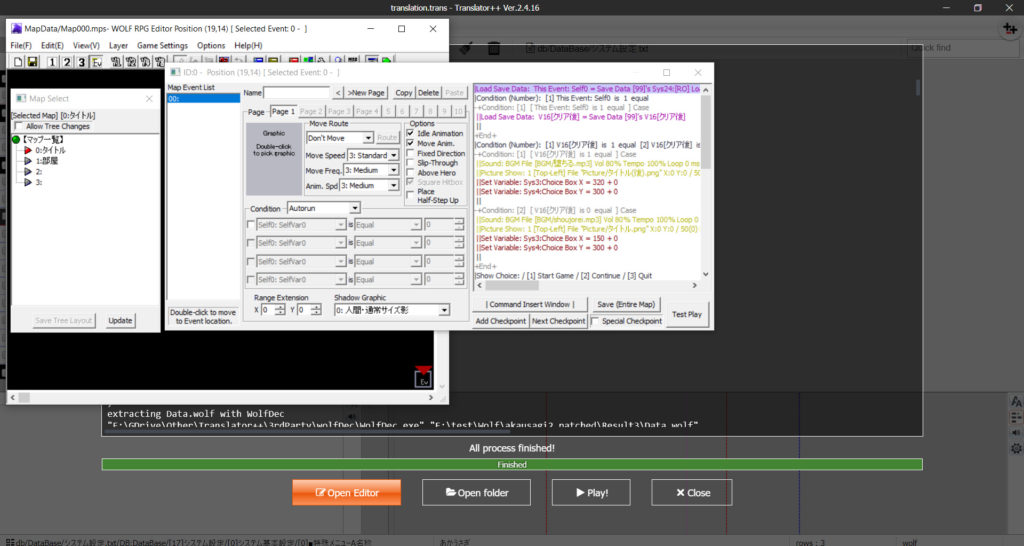Enable Place Half-Step Up option
The image size is (1024, 546).
[x=410, y=195]
